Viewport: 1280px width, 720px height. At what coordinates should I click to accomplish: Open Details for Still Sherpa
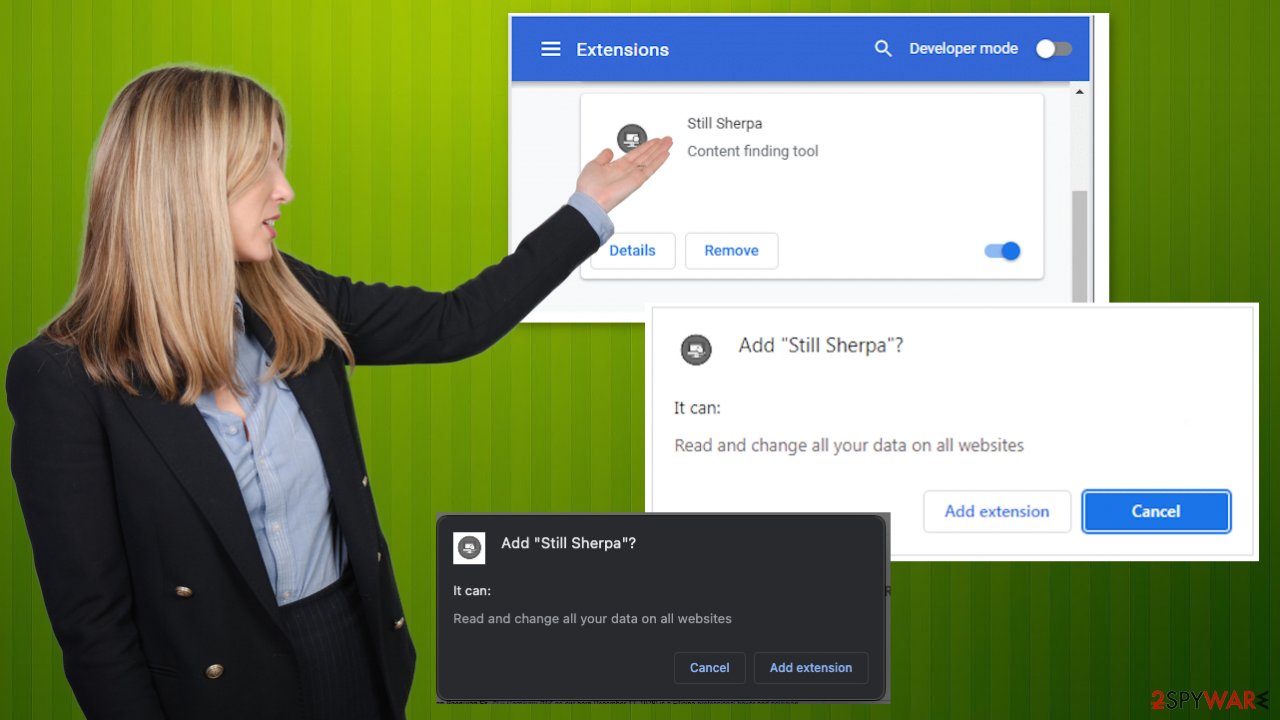point(633,250)
